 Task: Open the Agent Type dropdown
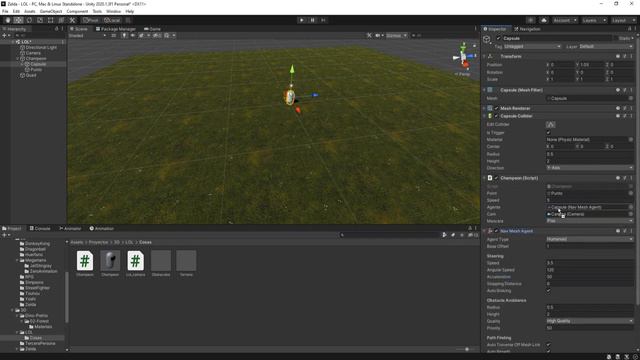click(x=589, y=239)
